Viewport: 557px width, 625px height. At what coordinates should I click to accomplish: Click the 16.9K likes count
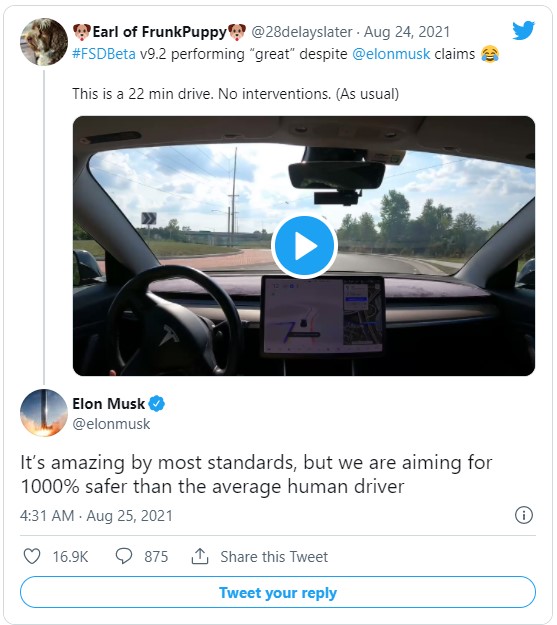[70, 556]
